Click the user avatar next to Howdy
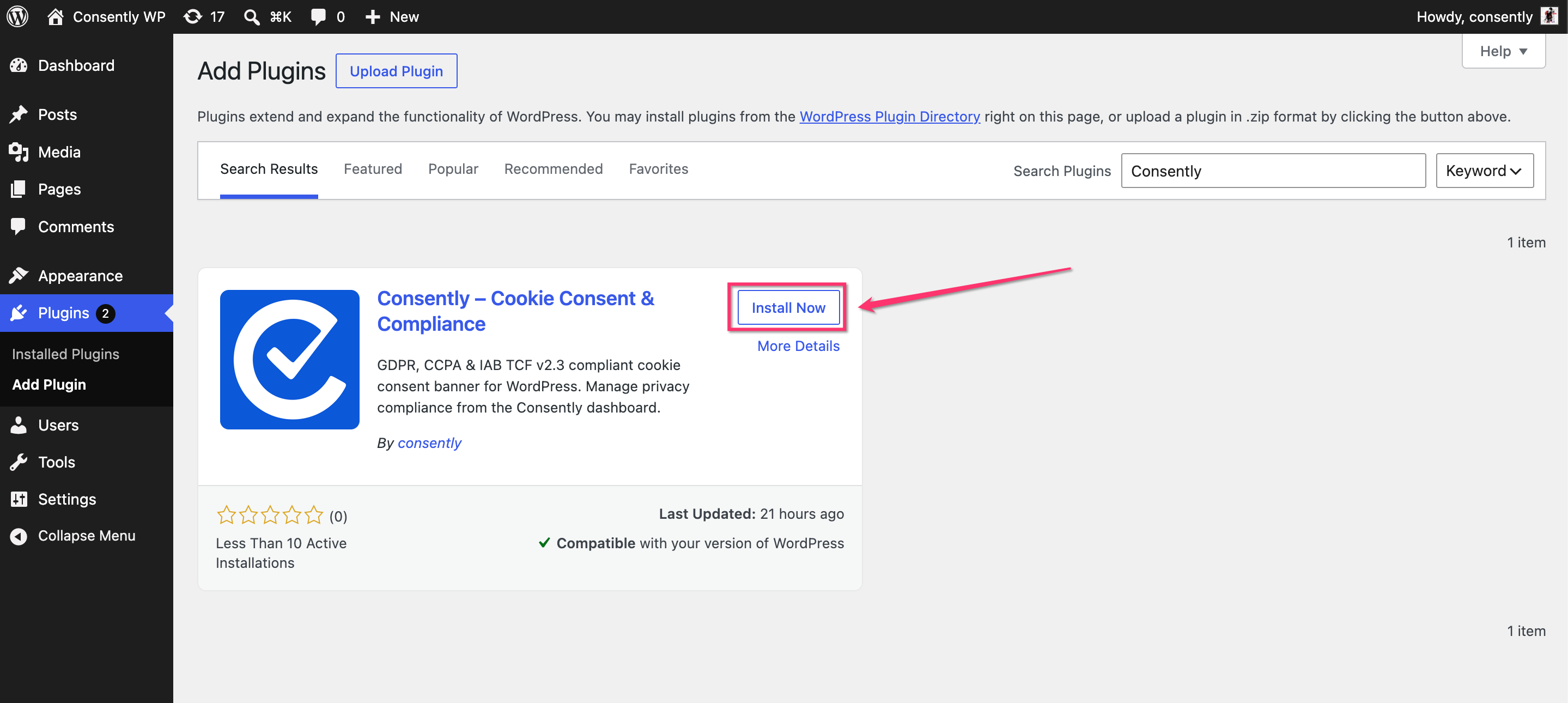 click(x=1549, y=16)
